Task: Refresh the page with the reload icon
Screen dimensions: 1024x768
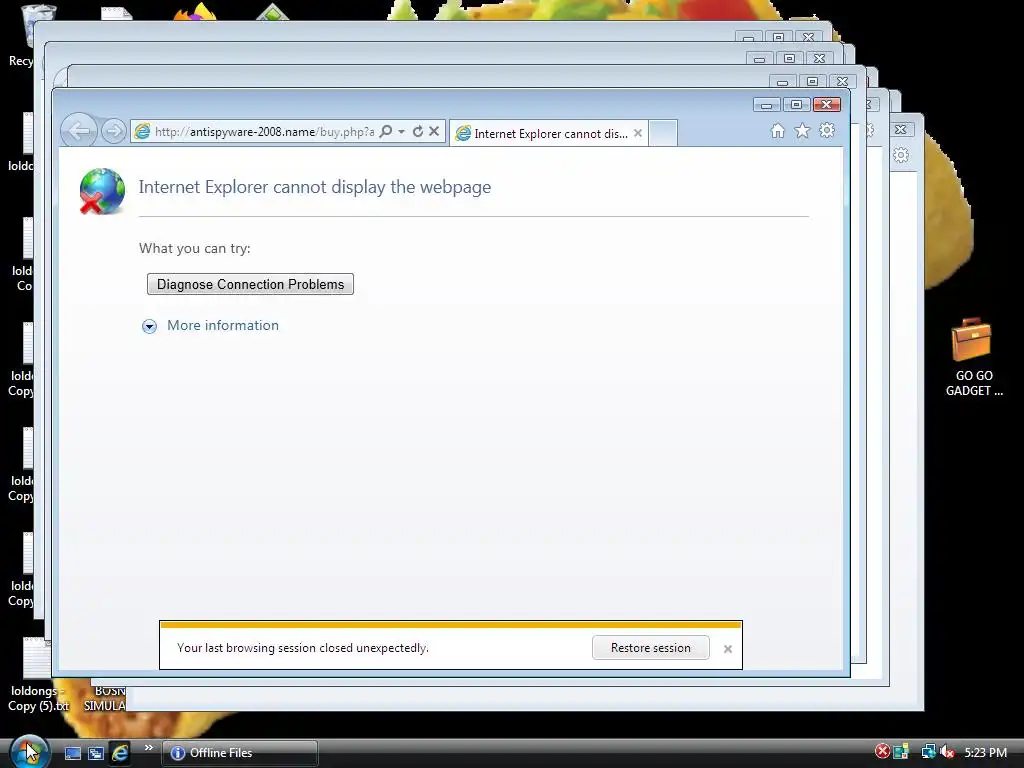Action: tap(418, 131)
